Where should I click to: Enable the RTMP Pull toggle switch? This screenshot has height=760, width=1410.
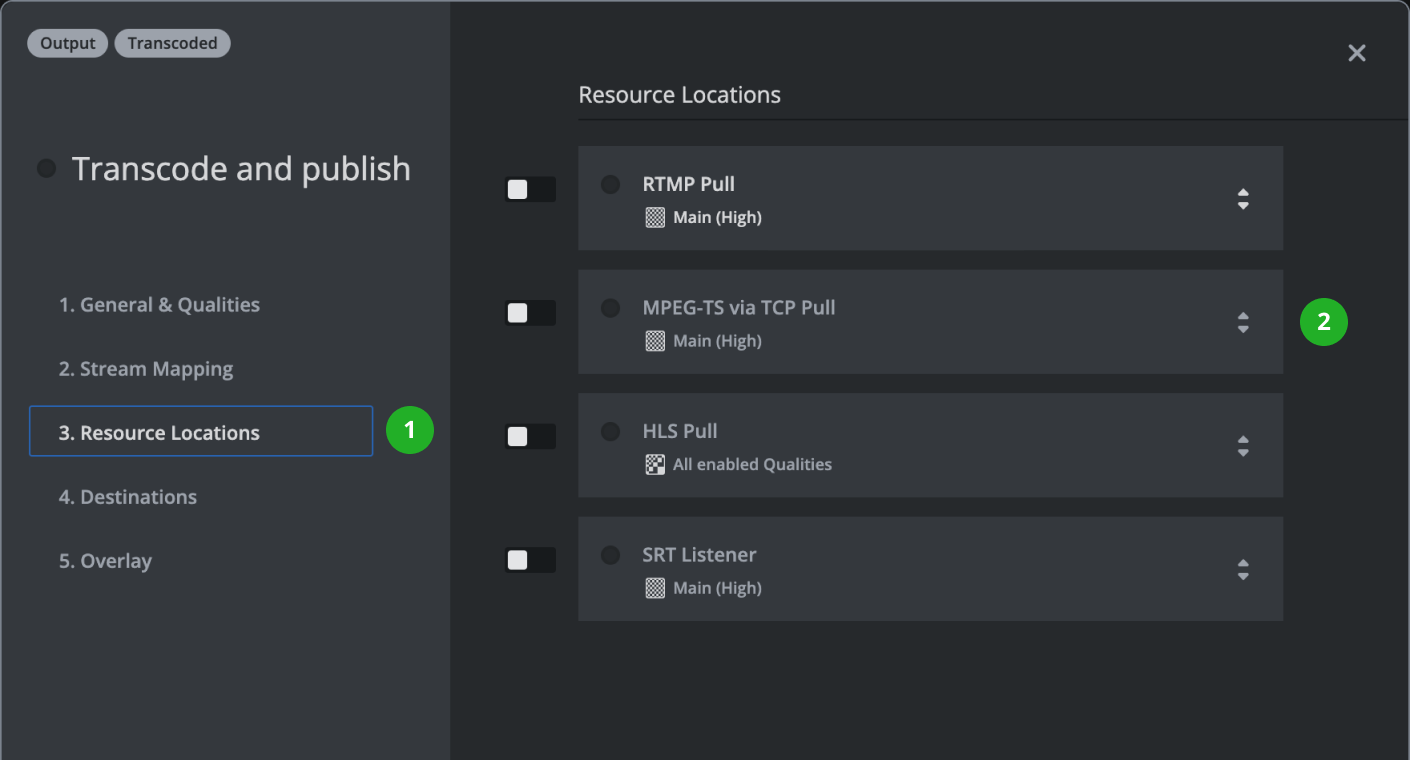pyautogui.click(x=530, y=190)
